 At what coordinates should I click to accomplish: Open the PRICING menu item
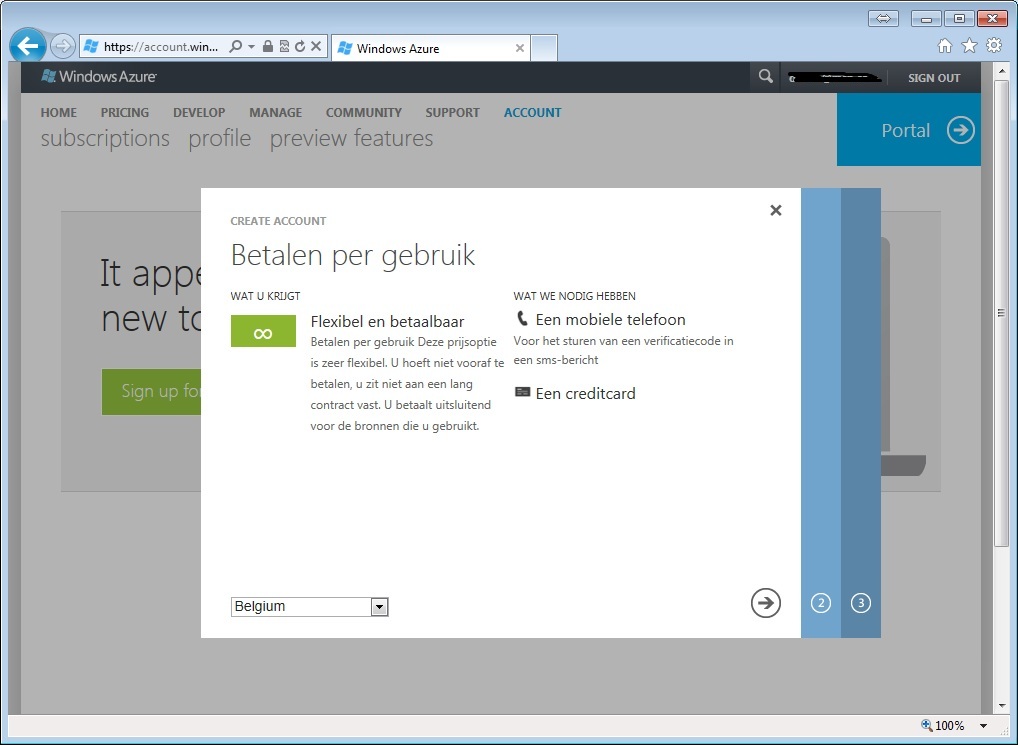[125, 113]
